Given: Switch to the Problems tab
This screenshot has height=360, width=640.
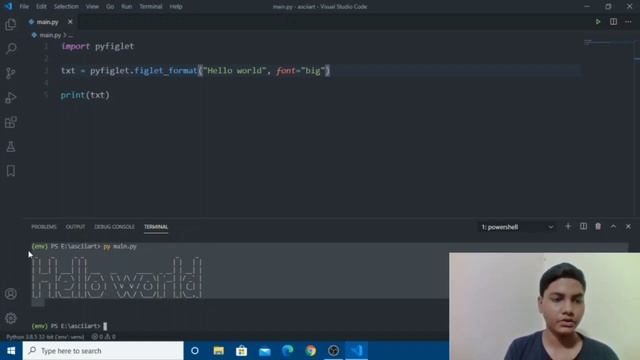Looking at the screenshot, I should (44, 227).
